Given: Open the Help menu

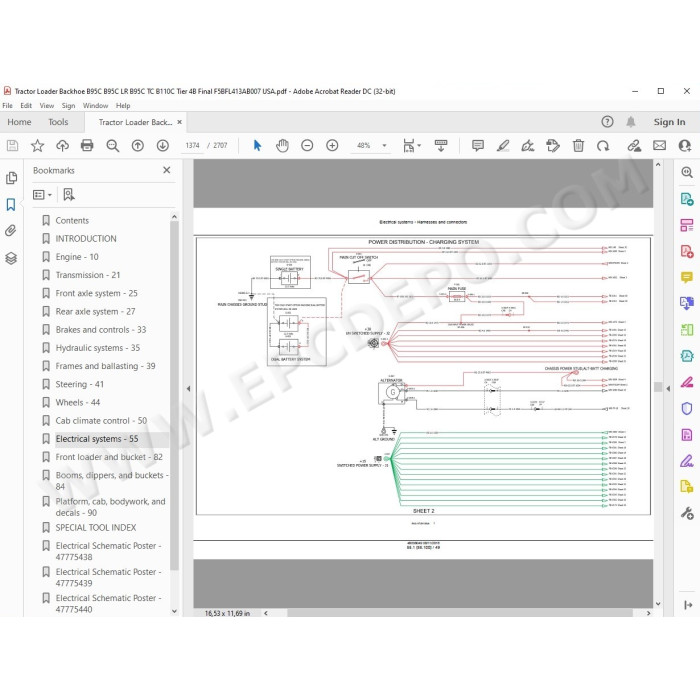Looking at the screenshot, I should [x=123, y=106].
